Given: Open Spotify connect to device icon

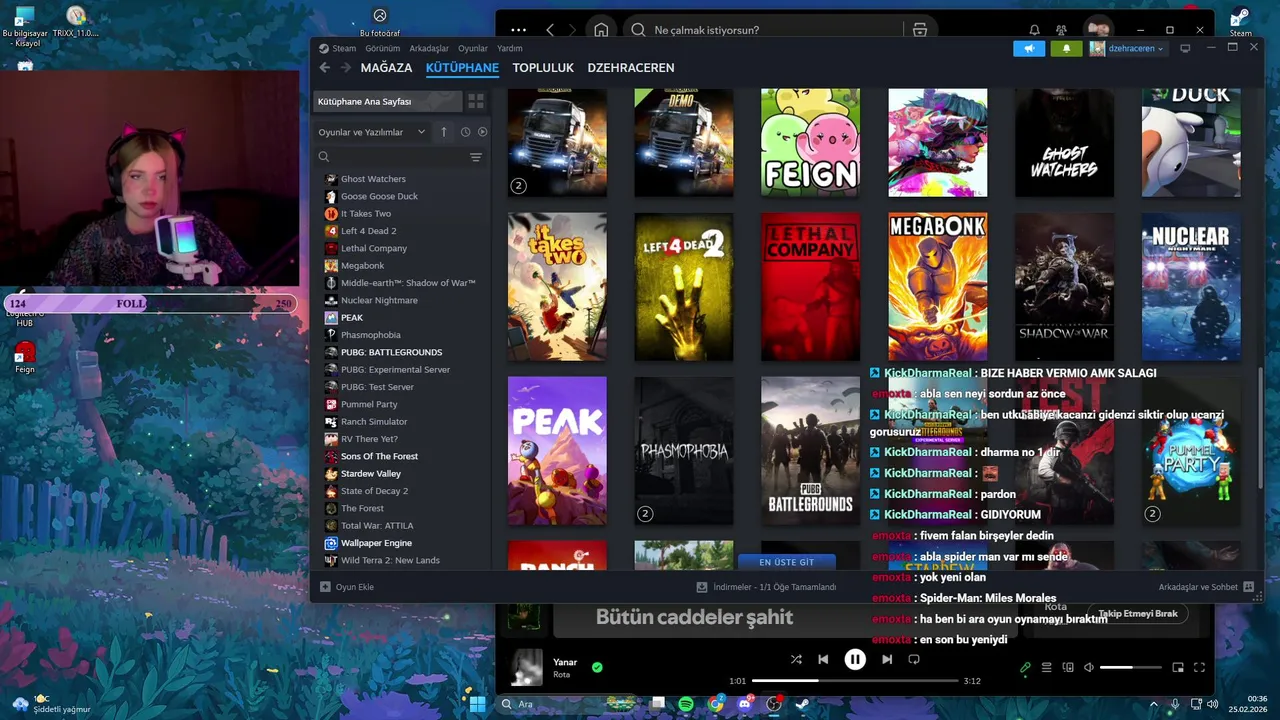Looking at the screenshot, I should tap(1068, 667).
